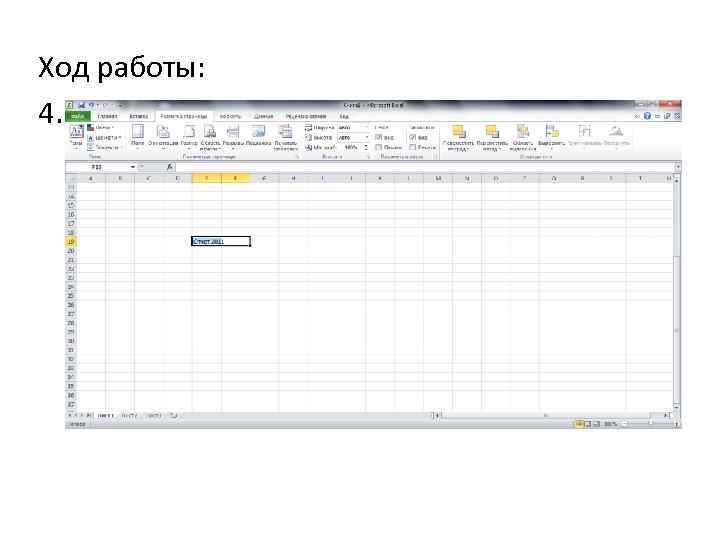Switch to the Insert (Вставка) tab

(x=139, y=116)
